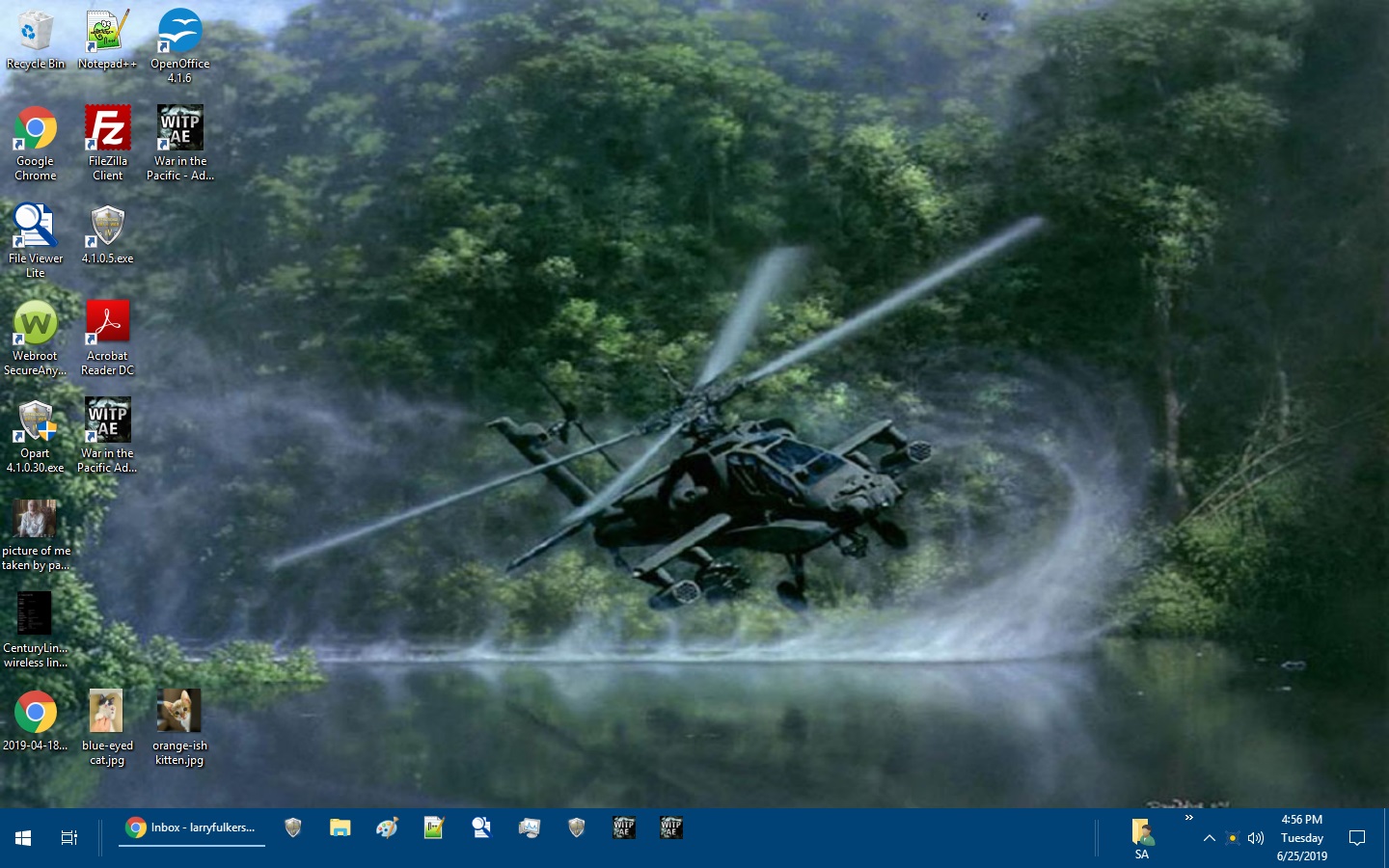Launch Paint from the taskbar palette icon

pos(387,827)
